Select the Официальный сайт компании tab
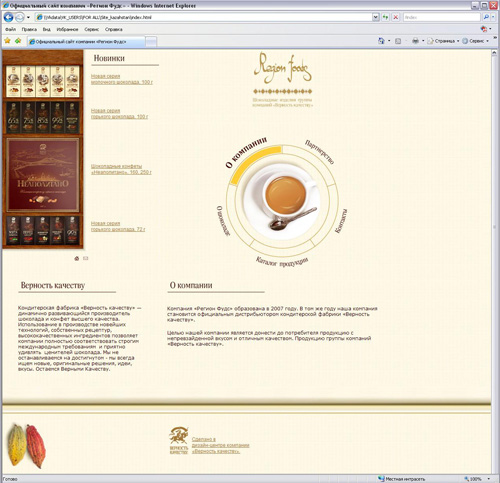This screenshot has height=483, width=500. click(86, 41)
